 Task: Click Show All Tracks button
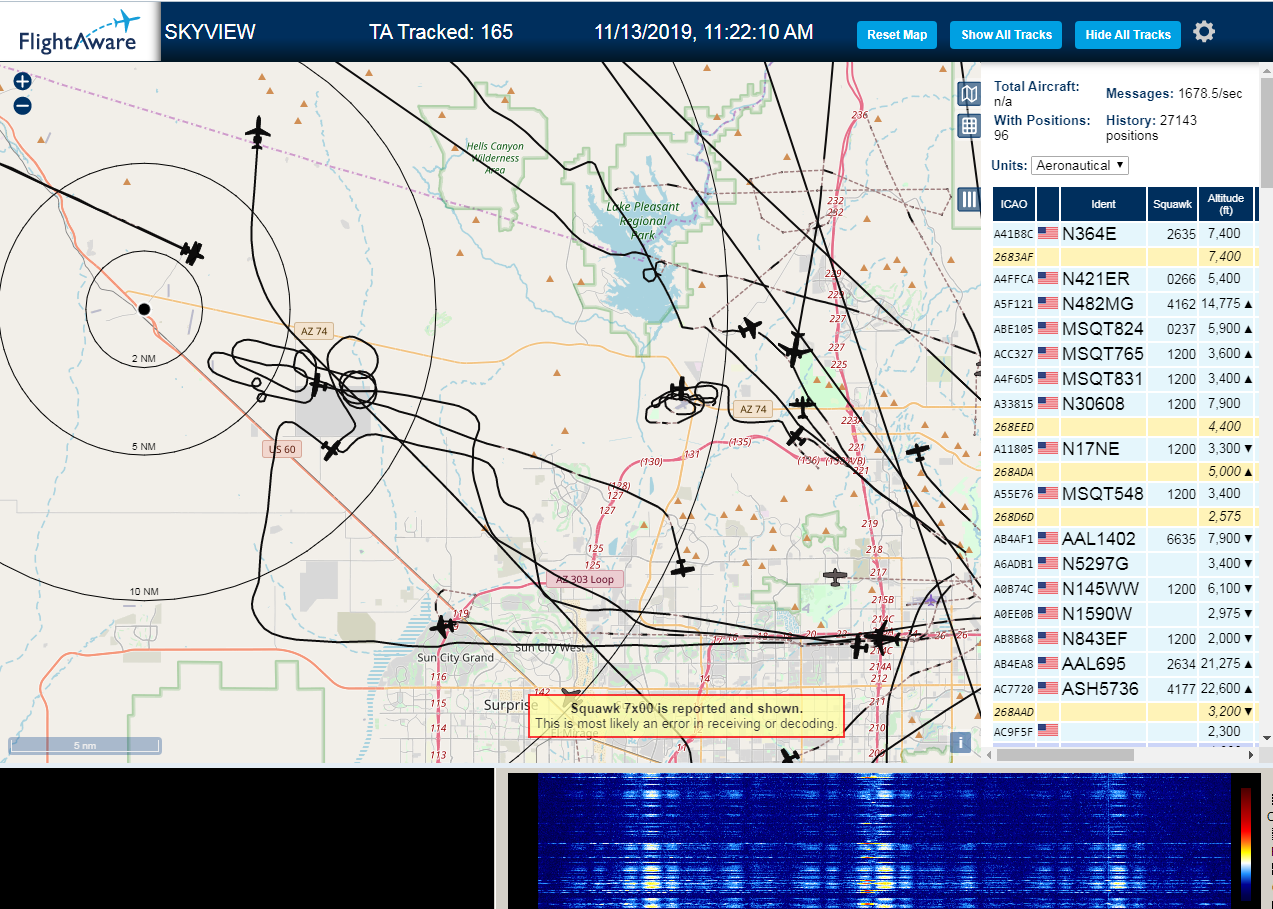point(1006,34)
